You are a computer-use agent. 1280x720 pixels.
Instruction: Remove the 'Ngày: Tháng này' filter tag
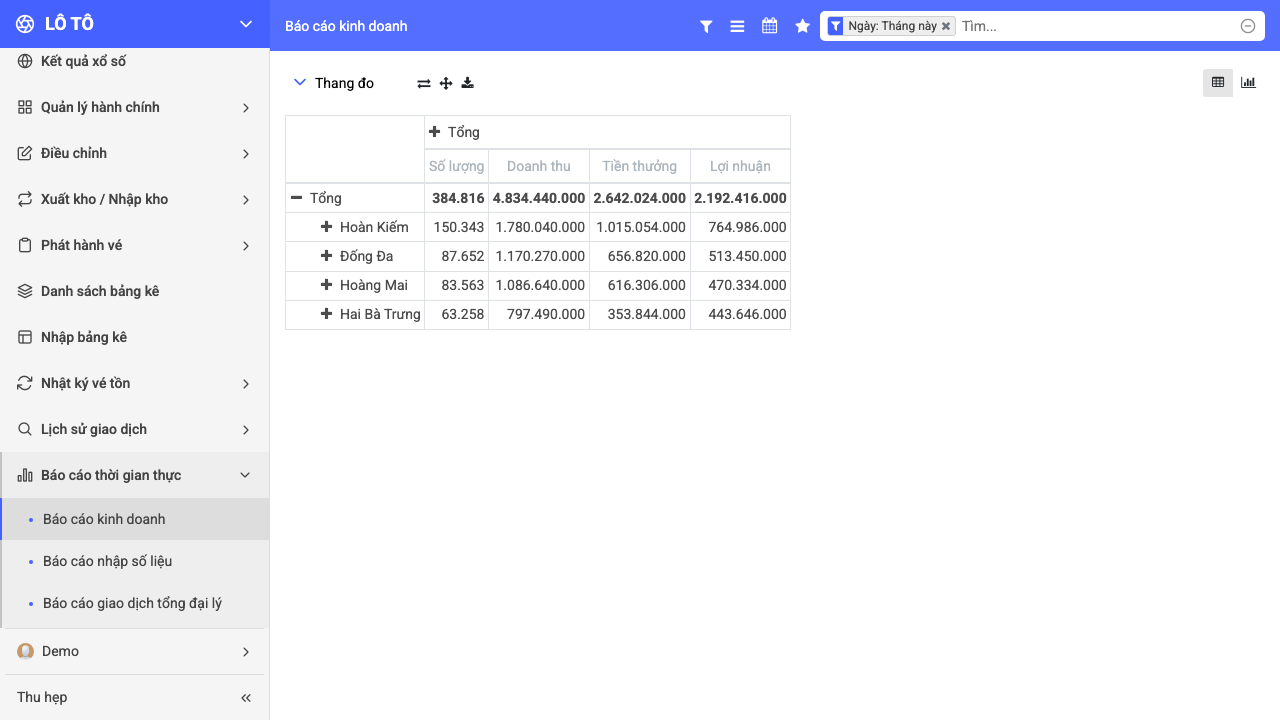946,26
